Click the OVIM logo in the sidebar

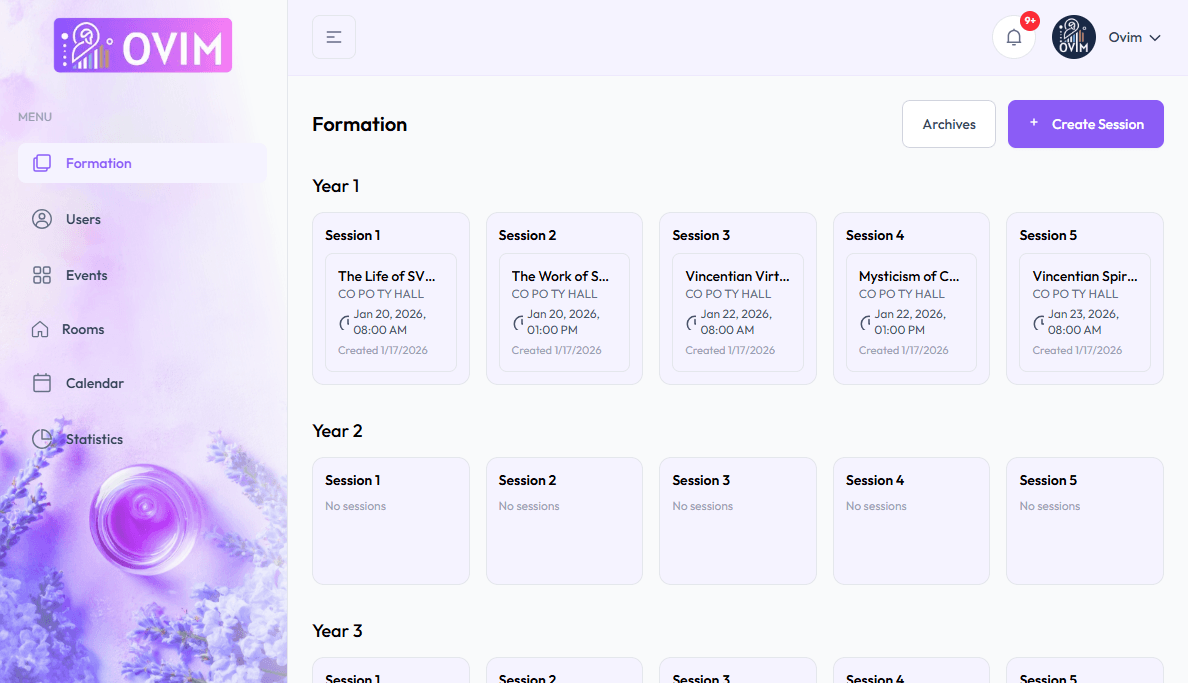143,46
